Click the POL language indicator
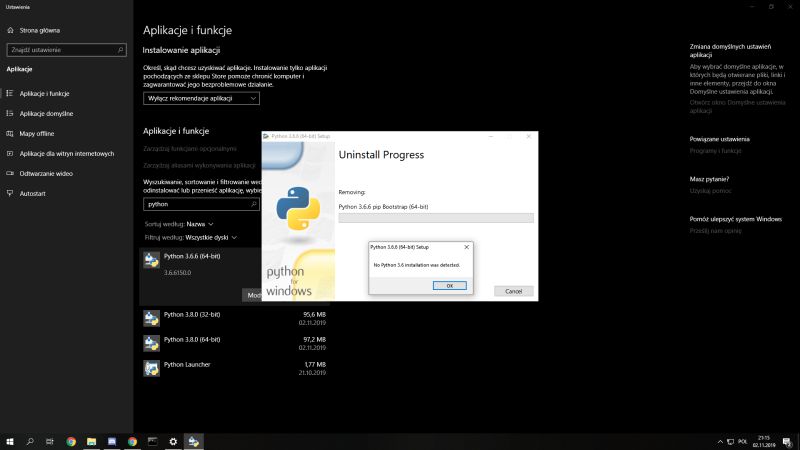 pyautogui.click(x=742, y=441)
